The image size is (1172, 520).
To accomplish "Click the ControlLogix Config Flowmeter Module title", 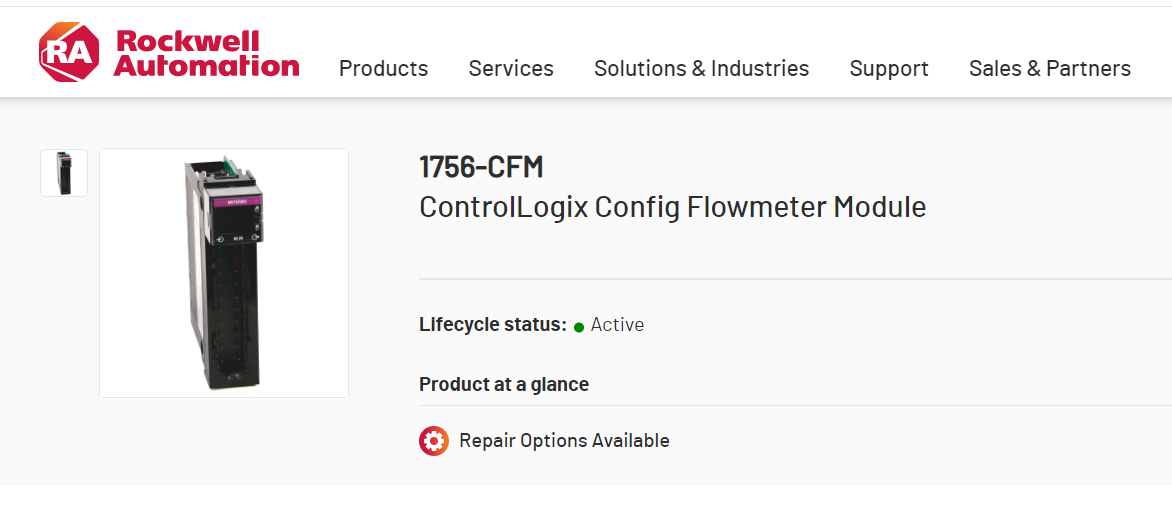I will tap(672, 207).
